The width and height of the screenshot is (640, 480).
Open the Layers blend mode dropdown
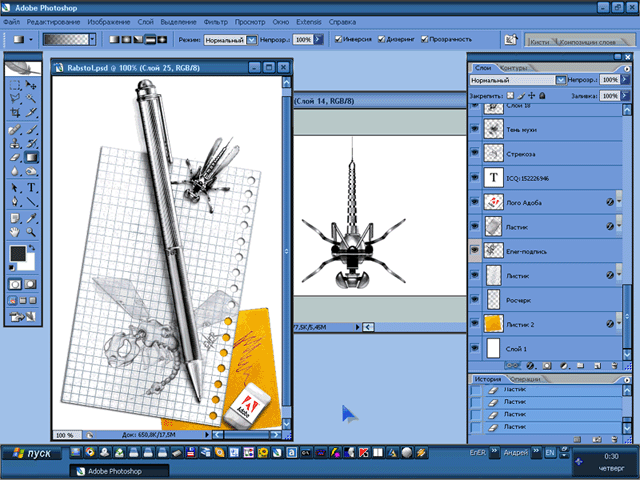pos(560,80)
